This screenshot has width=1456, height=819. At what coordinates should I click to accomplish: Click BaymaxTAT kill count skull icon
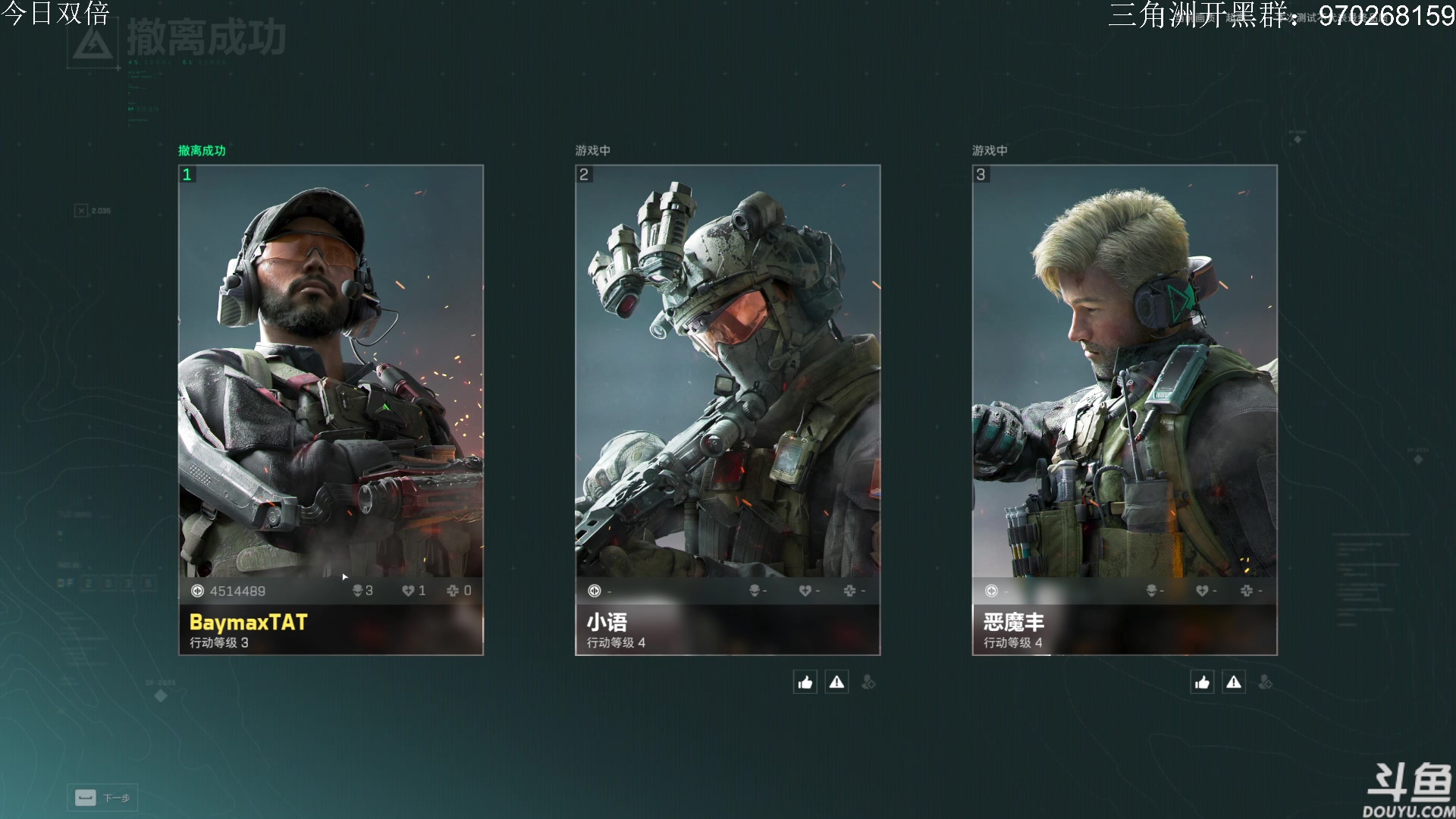357,591
